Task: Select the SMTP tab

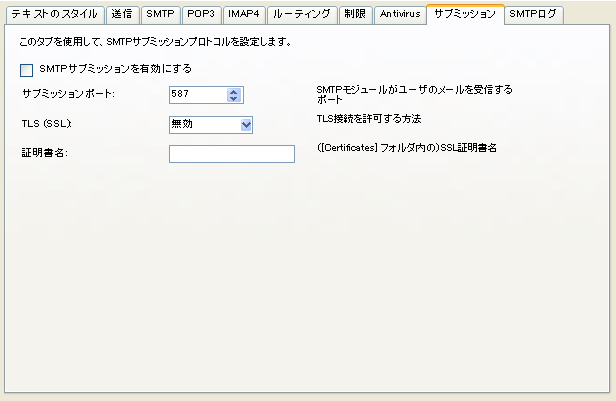Action: (x=160, y=15)
